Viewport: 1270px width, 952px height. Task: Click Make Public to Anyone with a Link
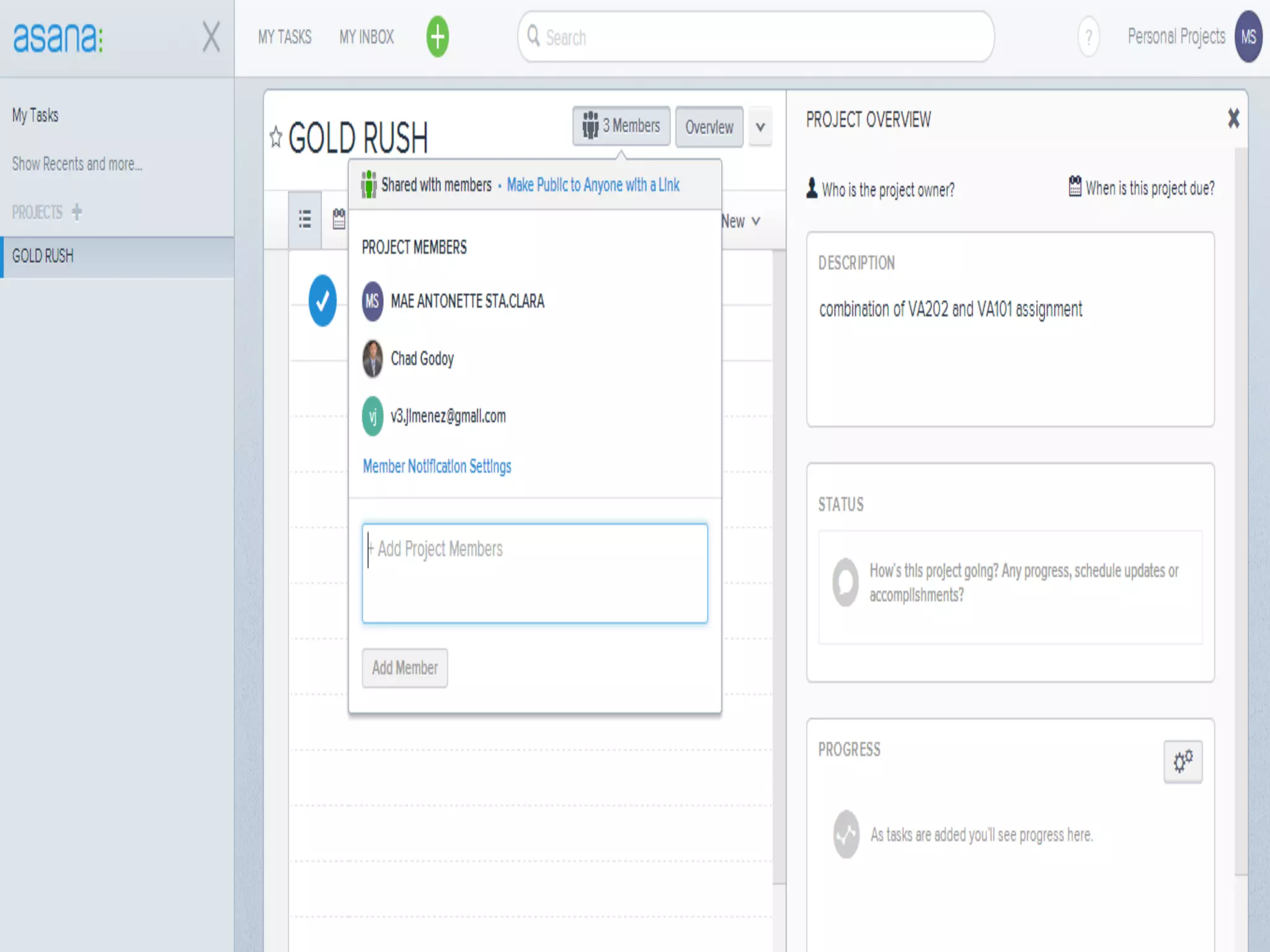[x=593, y=185]
